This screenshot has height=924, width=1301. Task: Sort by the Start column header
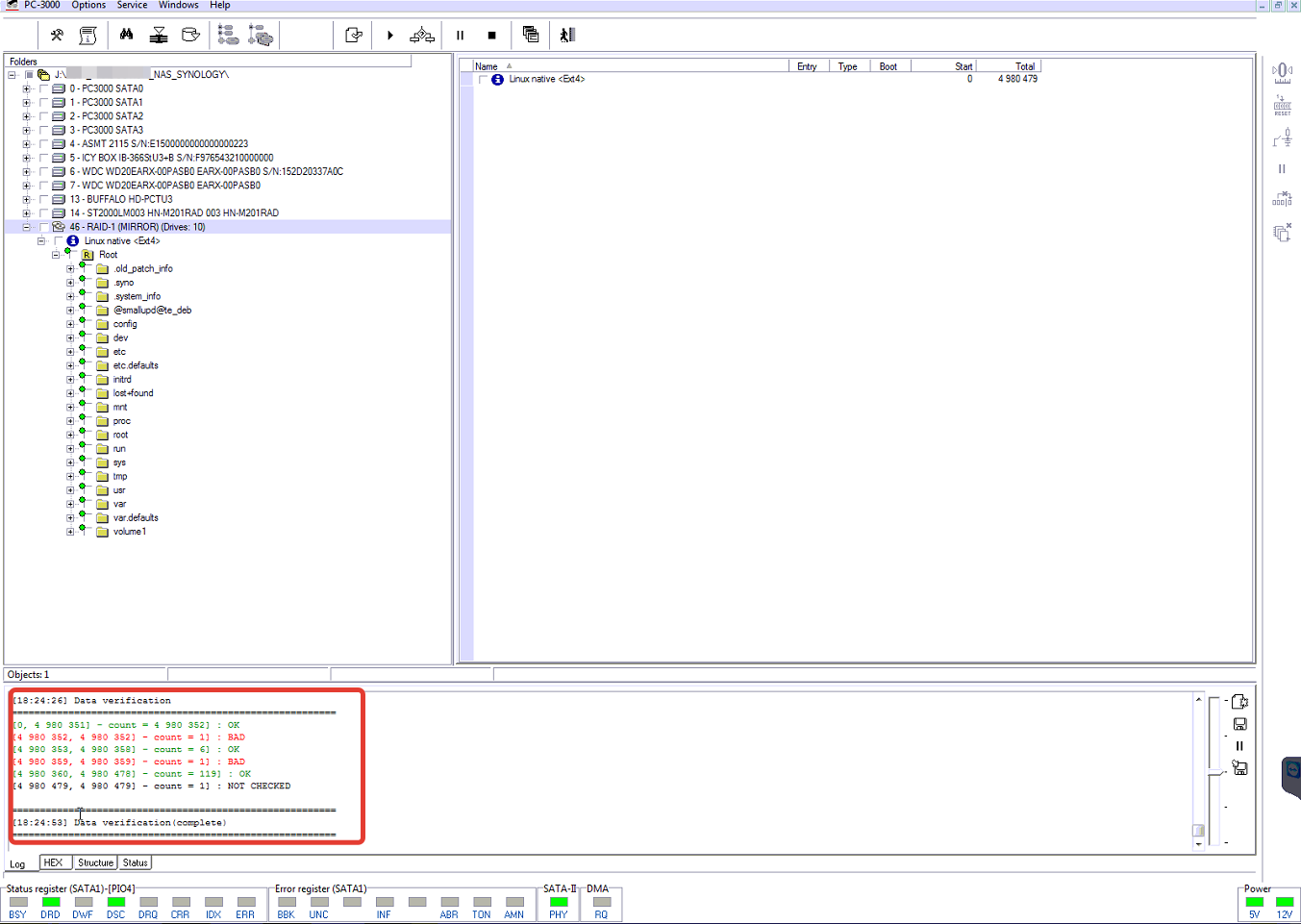pyautogui.click(x=943, y=66)
